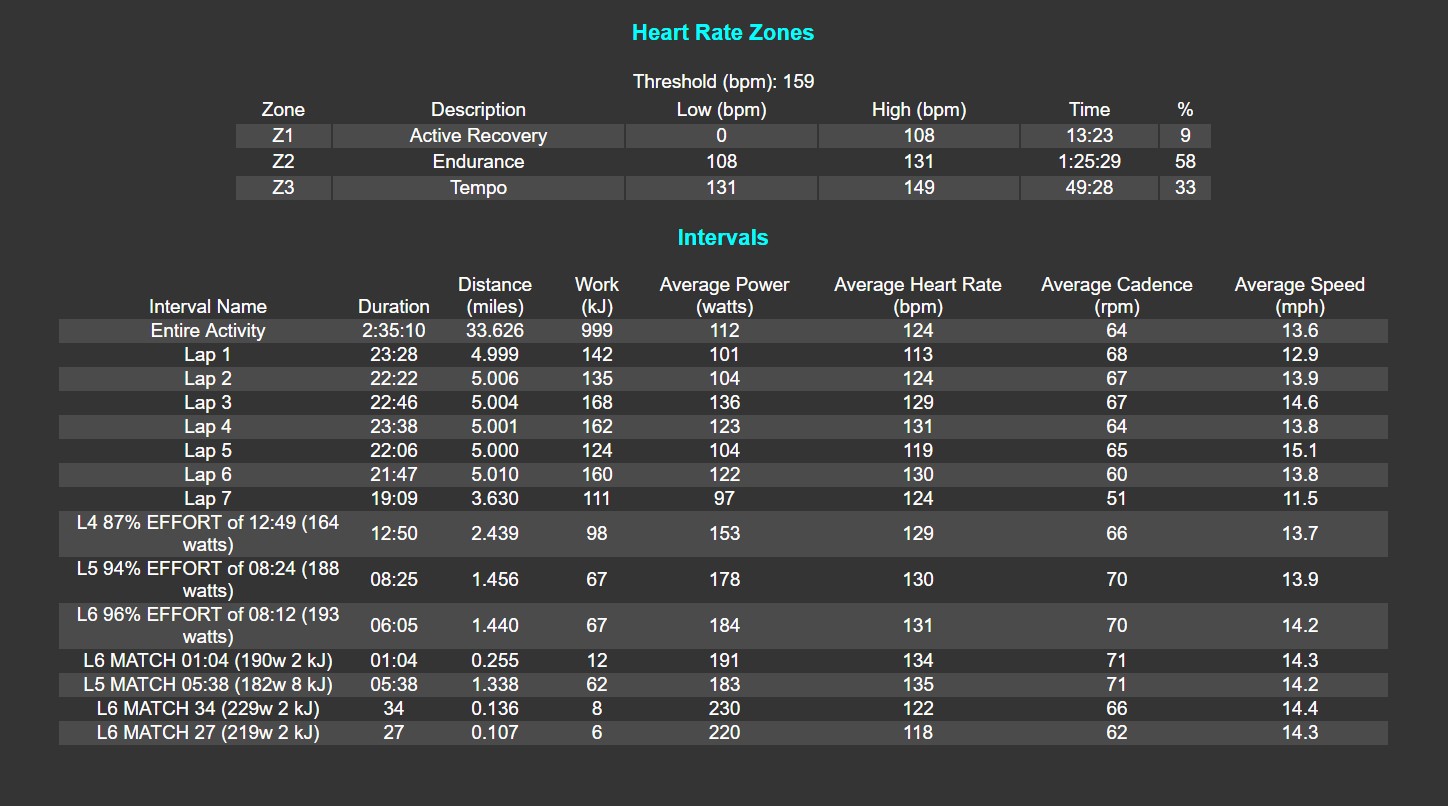Click Lap 6 distance 5.010
Viewport: 1448px width, 806px height.
[x=495, y=475]
